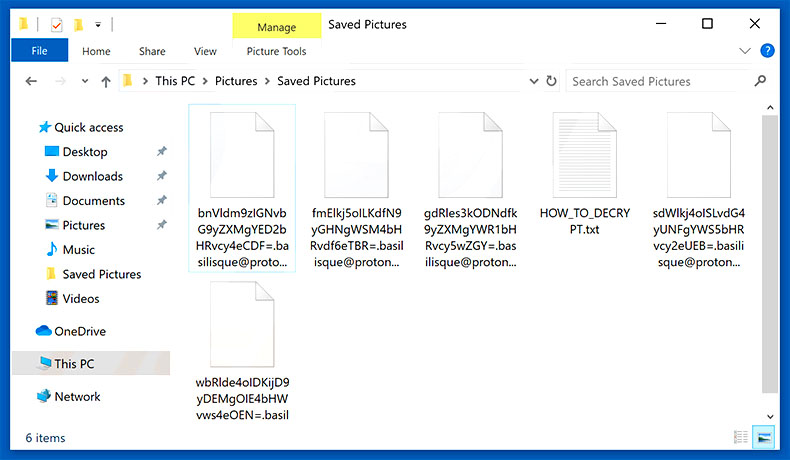Select file icon of gdRles3kODNdfk encrypted file
Viewport: 790px width, 460px height.
coord(471,155)
